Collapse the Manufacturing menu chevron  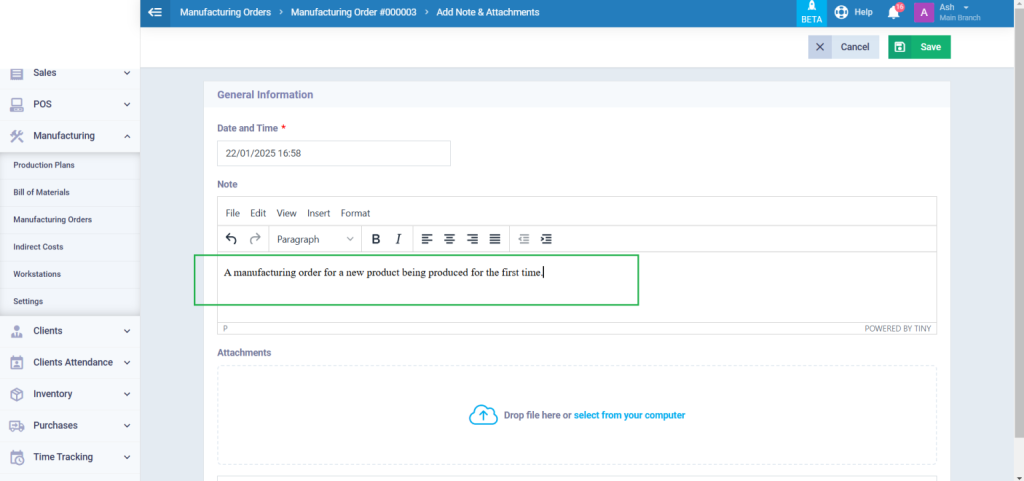tap(127, 136)
